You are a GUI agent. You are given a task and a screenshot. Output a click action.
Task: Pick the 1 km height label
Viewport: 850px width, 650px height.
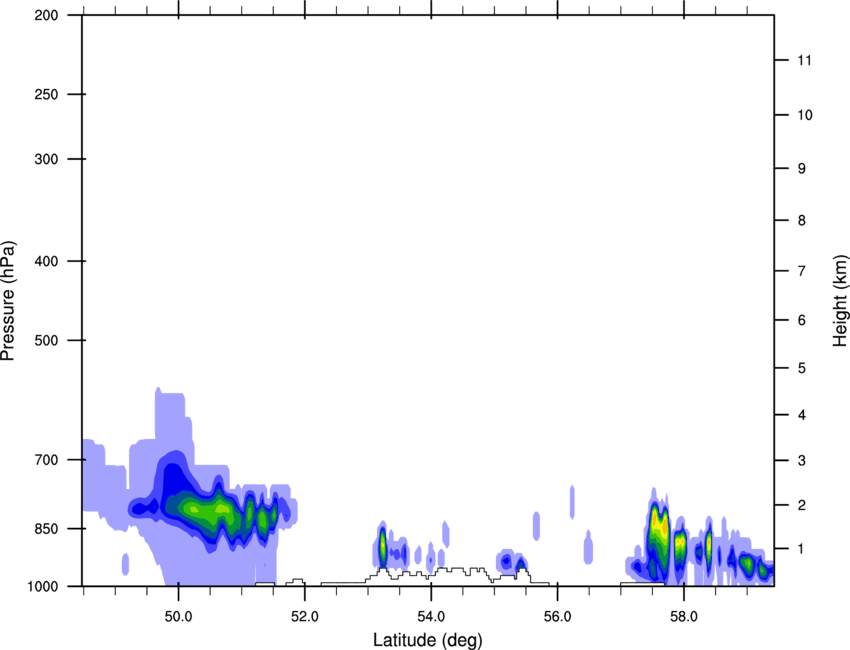pyautogui.click(x=802, y=549)
